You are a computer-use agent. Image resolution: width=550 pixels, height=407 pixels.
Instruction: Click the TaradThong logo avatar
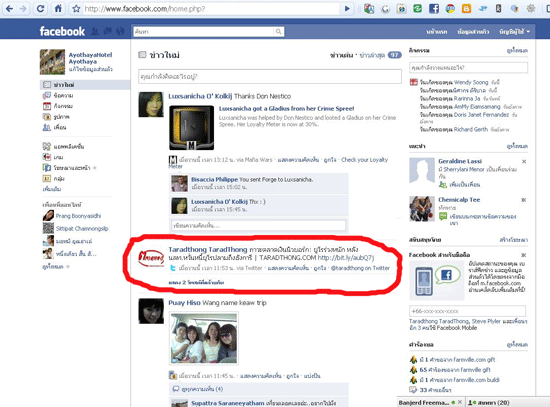(151, 259)
